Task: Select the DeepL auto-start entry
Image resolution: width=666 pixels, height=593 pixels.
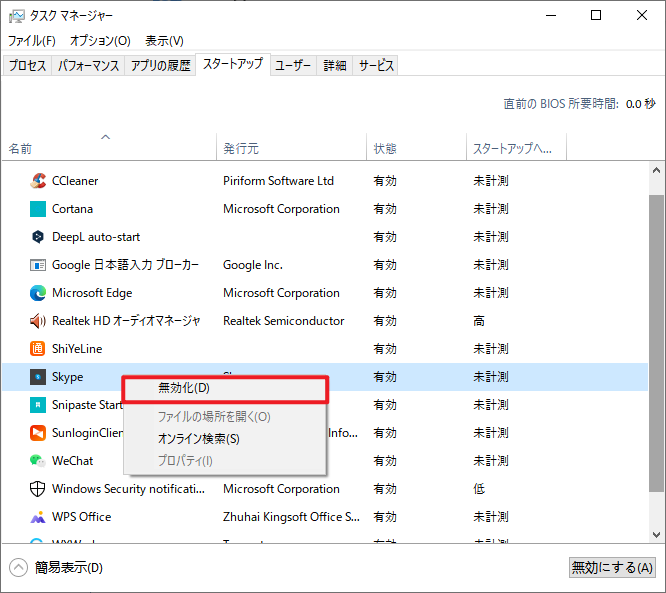Action: point(96,237)
